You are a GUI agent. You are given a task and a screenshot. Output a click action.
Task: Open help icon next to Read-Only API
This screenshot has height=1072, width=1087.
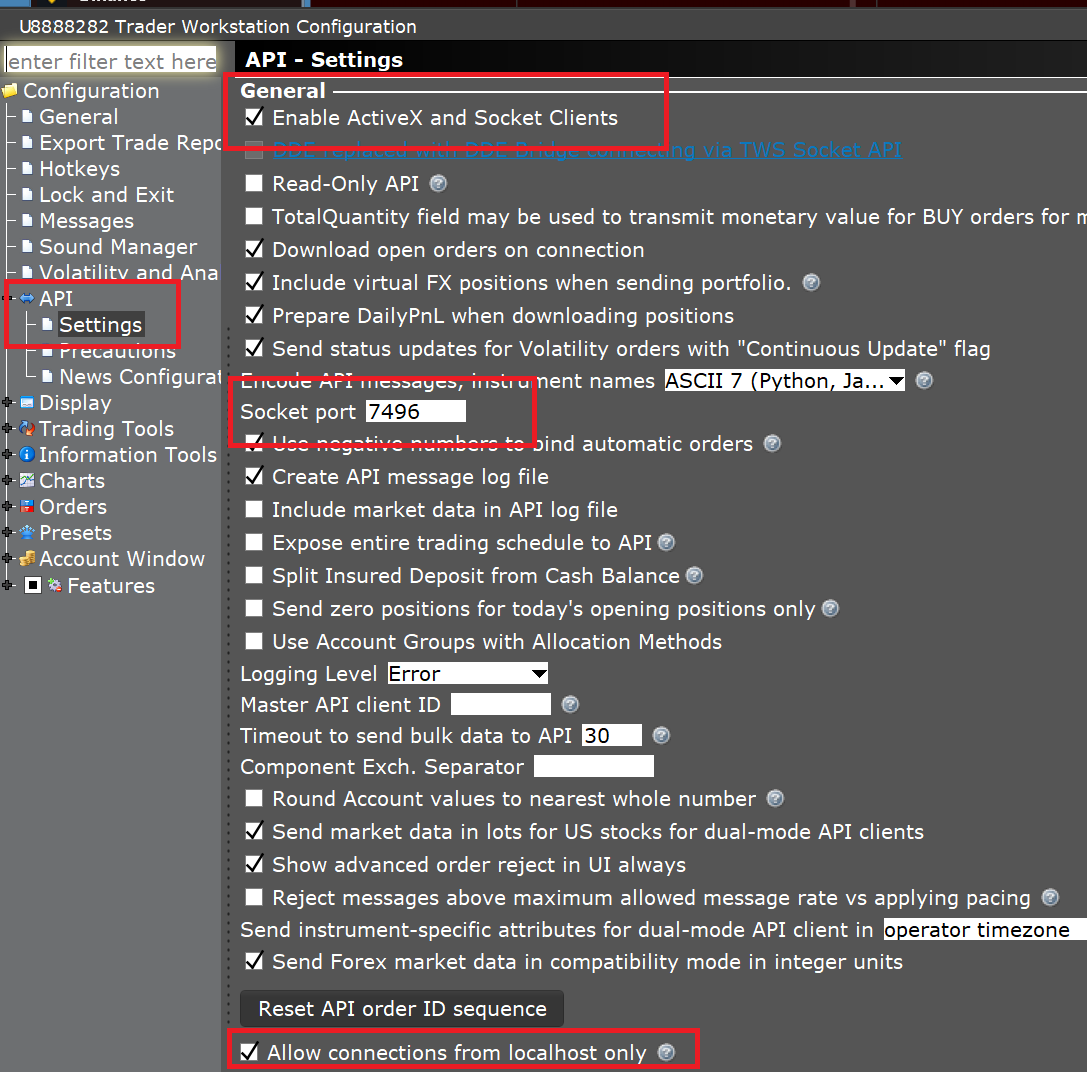438,183
